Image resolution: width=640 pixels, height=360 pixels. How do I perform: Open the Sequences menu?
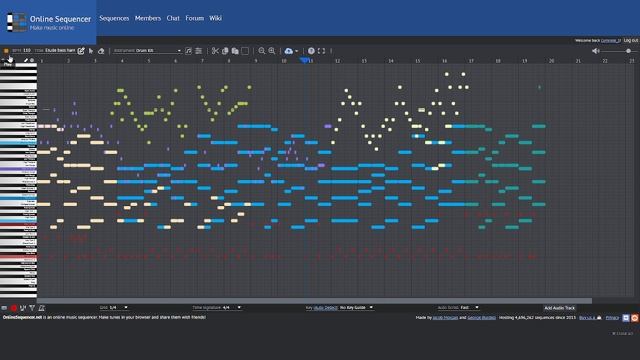tap(114, 18)
